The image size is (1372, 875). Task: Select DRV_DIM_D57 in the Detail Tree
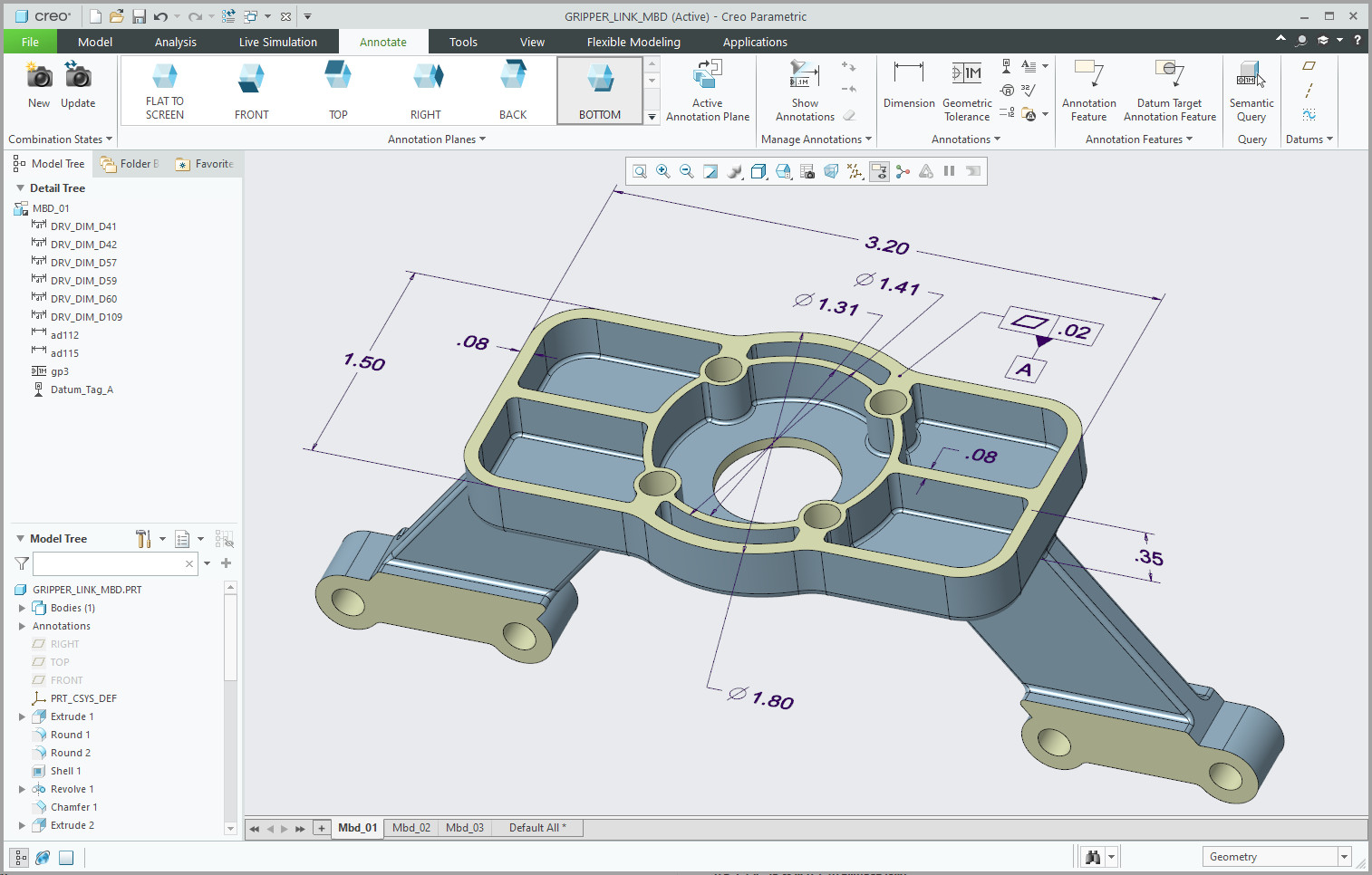click(x=83, y=263)
